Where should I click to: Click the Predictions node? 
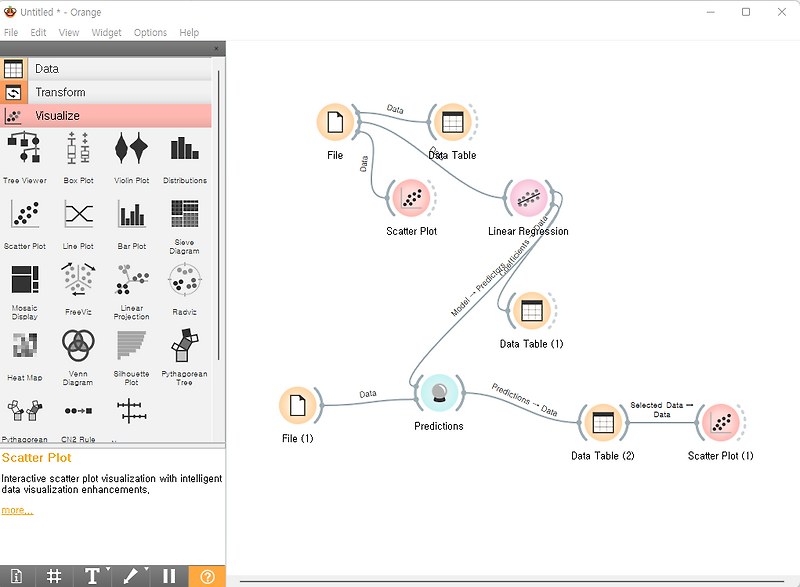[439, 393]
